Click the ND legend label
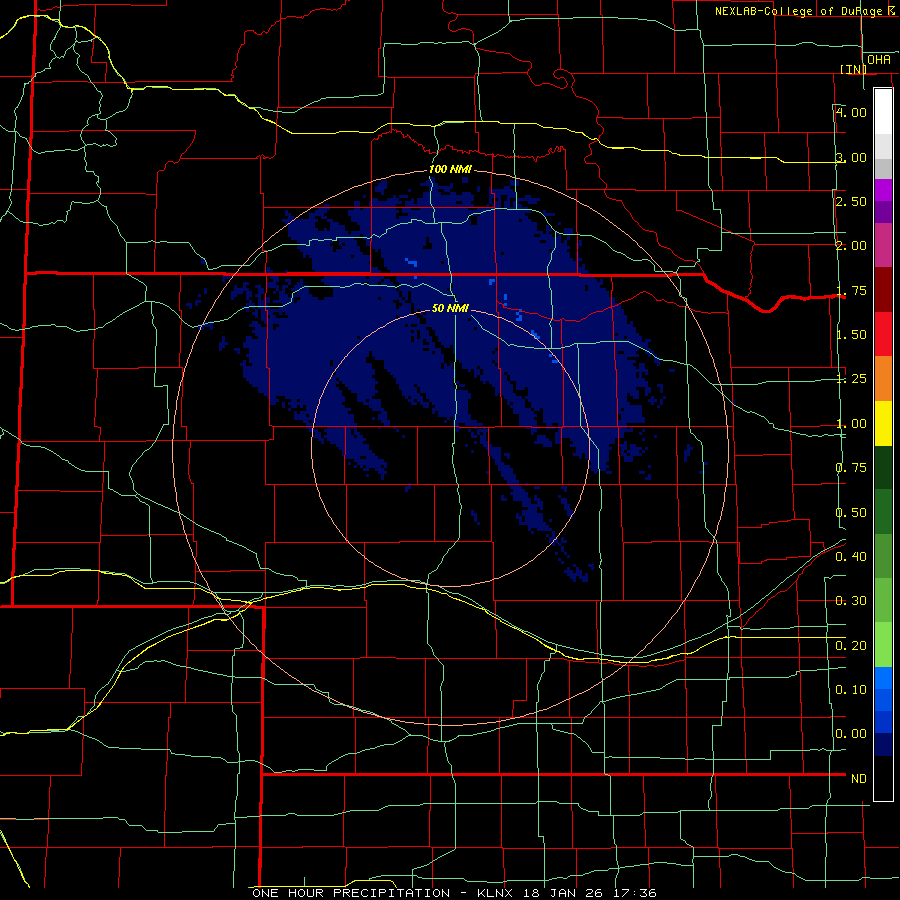This screenshot has height=900, width=900. click(859, 779)
